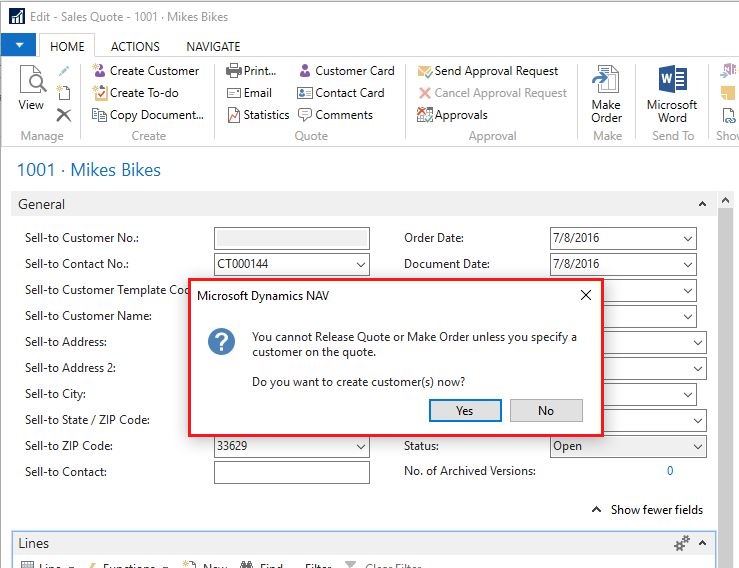739x568 pixels.
Task: Open the Order Date dropdown
Action: coord(688,239)
